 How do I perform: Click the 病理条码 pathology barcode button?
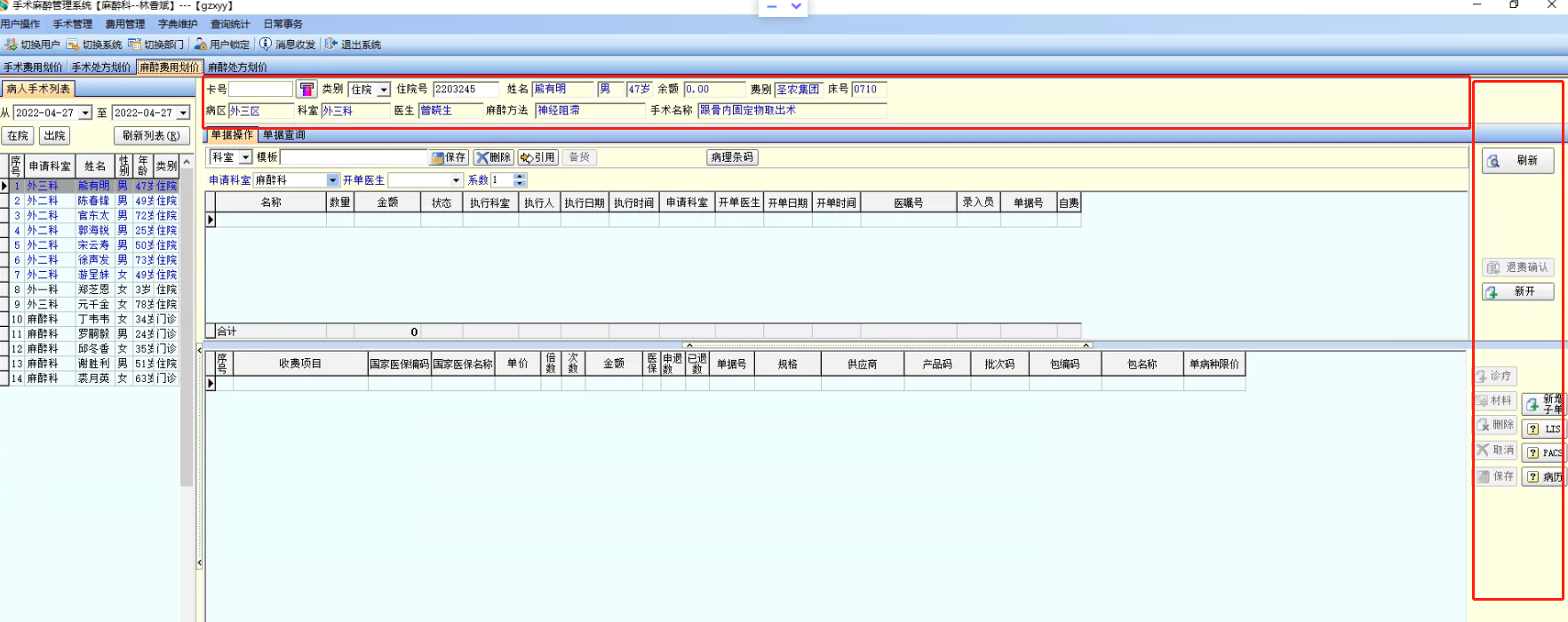point(732,157)
